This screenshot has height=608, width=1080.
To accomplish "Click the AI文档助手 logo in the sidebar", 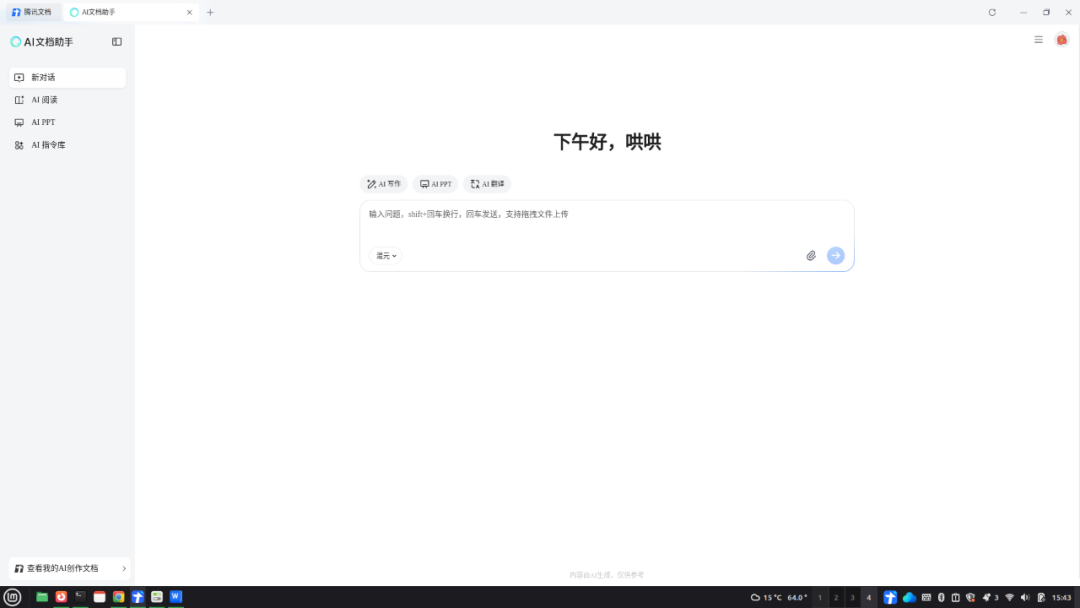I will click(x=42, y=42).
